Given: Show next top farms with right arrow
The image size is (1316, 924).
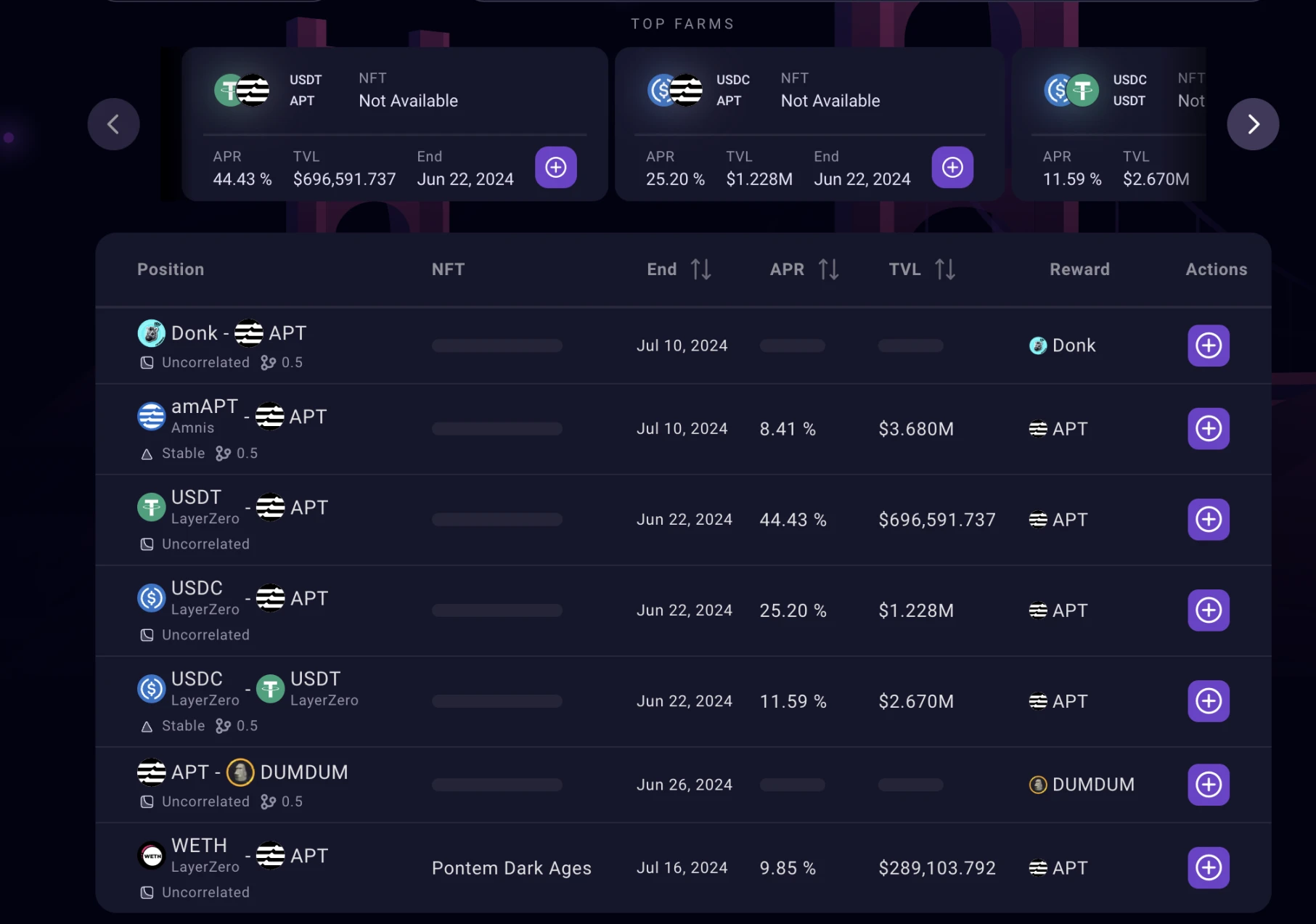Looking at the screenshot, I should coord(1252,124).
